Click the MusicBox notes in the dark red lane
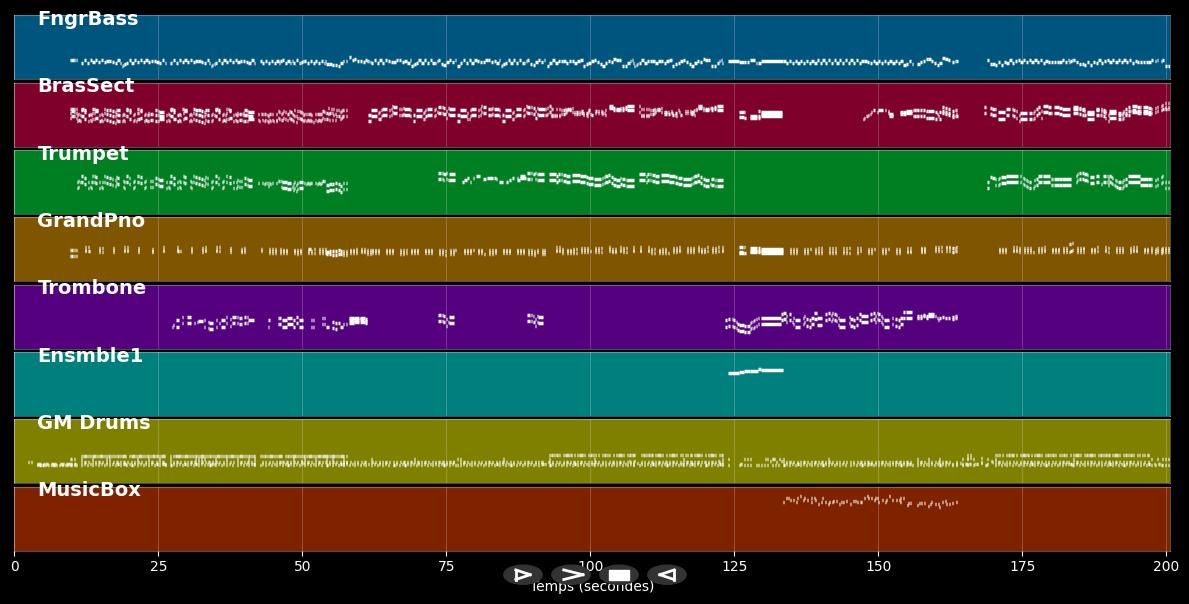Image resolution: width=1189 pixels, height=604 pixels. 868,500
